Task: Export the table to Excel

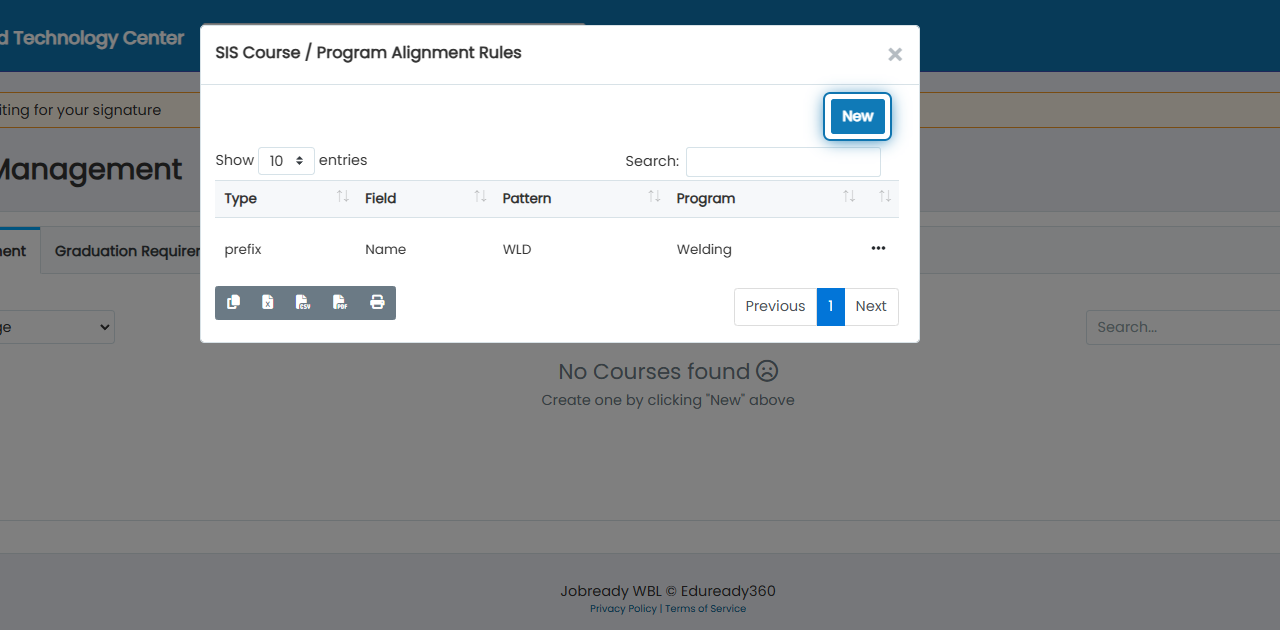Action: [x=268, y=303]
